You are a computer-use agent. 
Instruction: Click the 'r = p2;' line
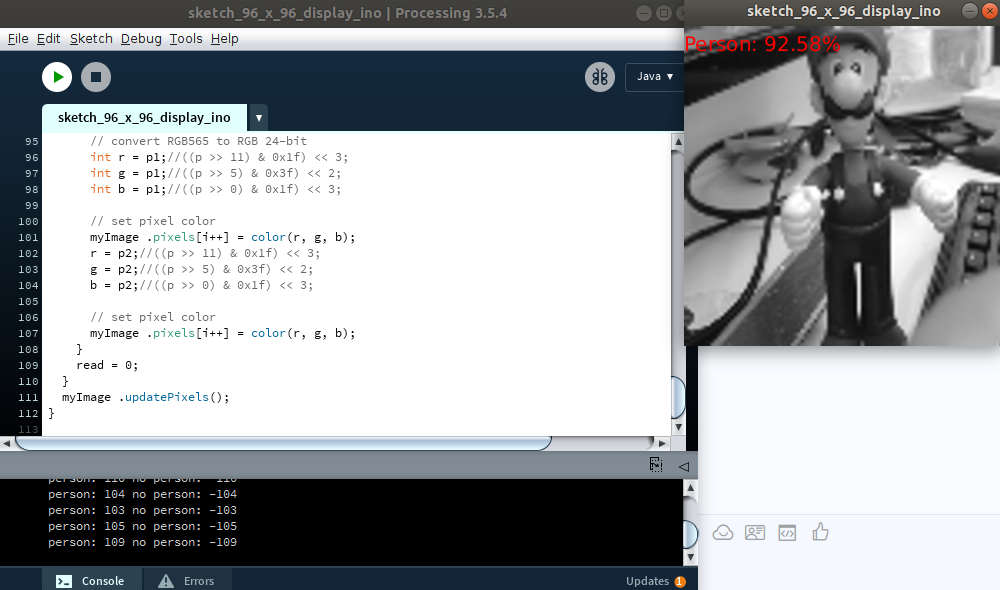point(205,253)
